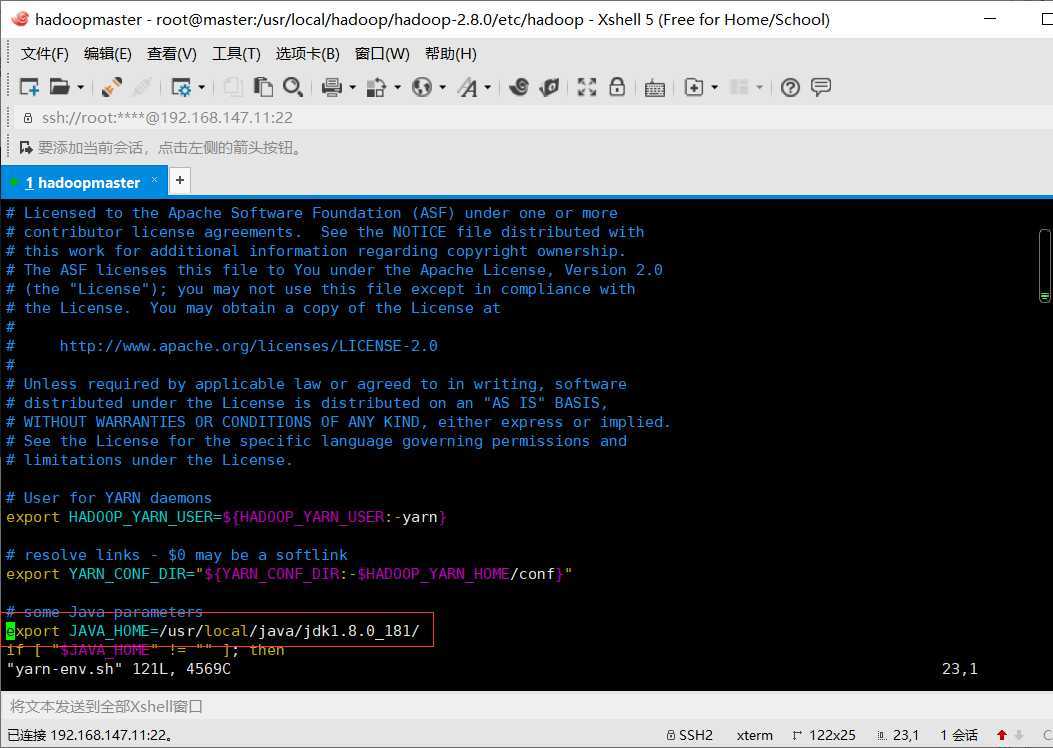
Task: Expand the file transfer dropdown arrow
Action: pyautogui.click(x=398, y=87)
